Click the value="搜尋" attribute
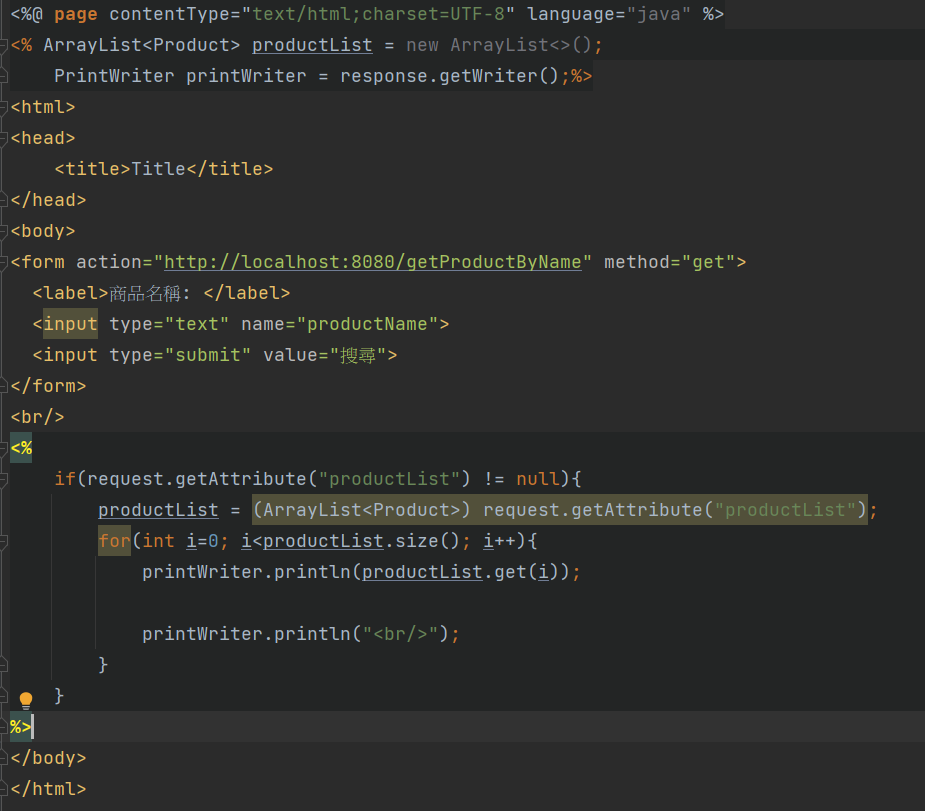Viewport: 925px width, 811px height. (x=325, y=355)
